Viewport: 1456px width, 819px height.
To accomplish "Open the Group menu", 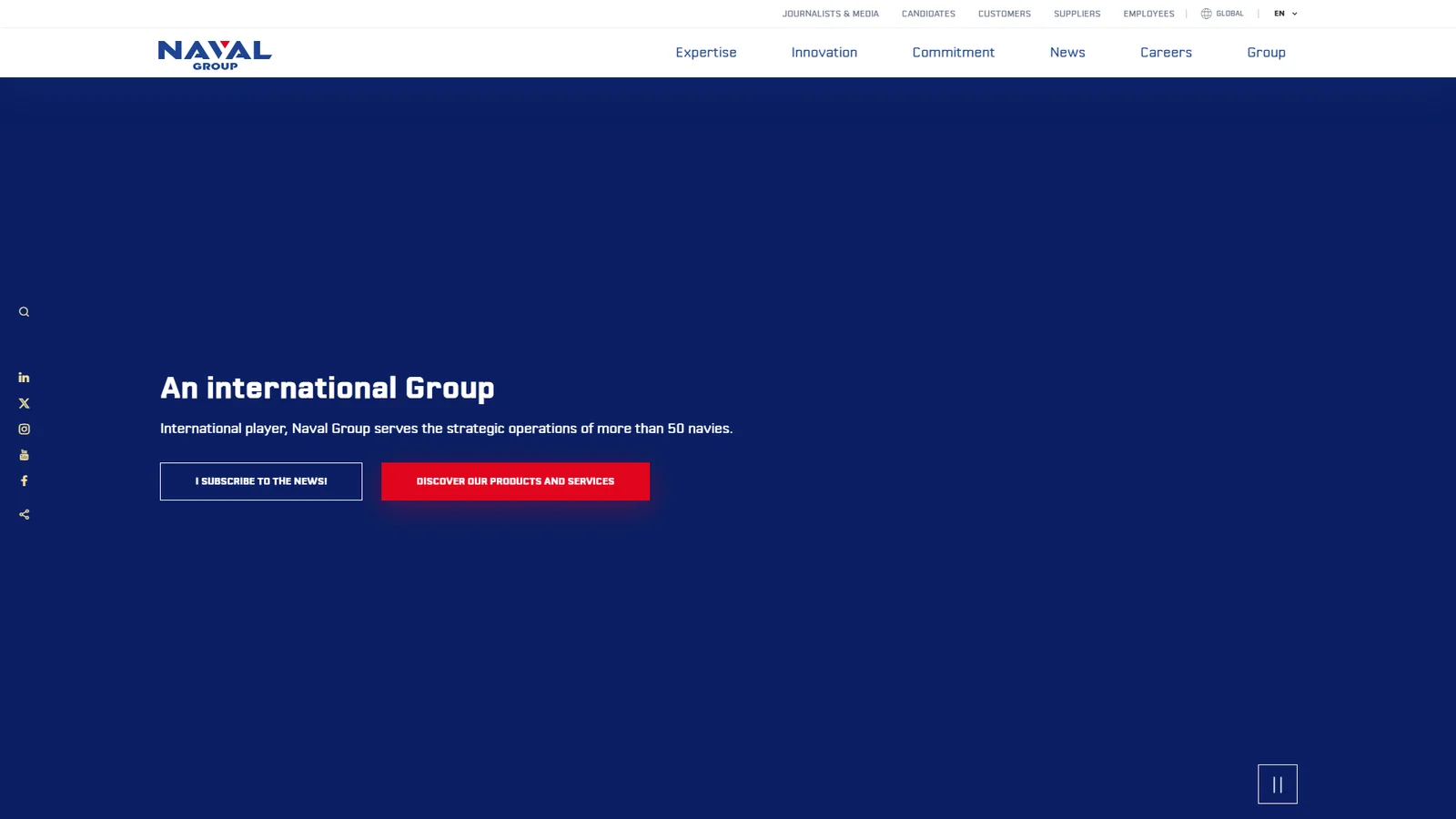I will click(1266, 53).
